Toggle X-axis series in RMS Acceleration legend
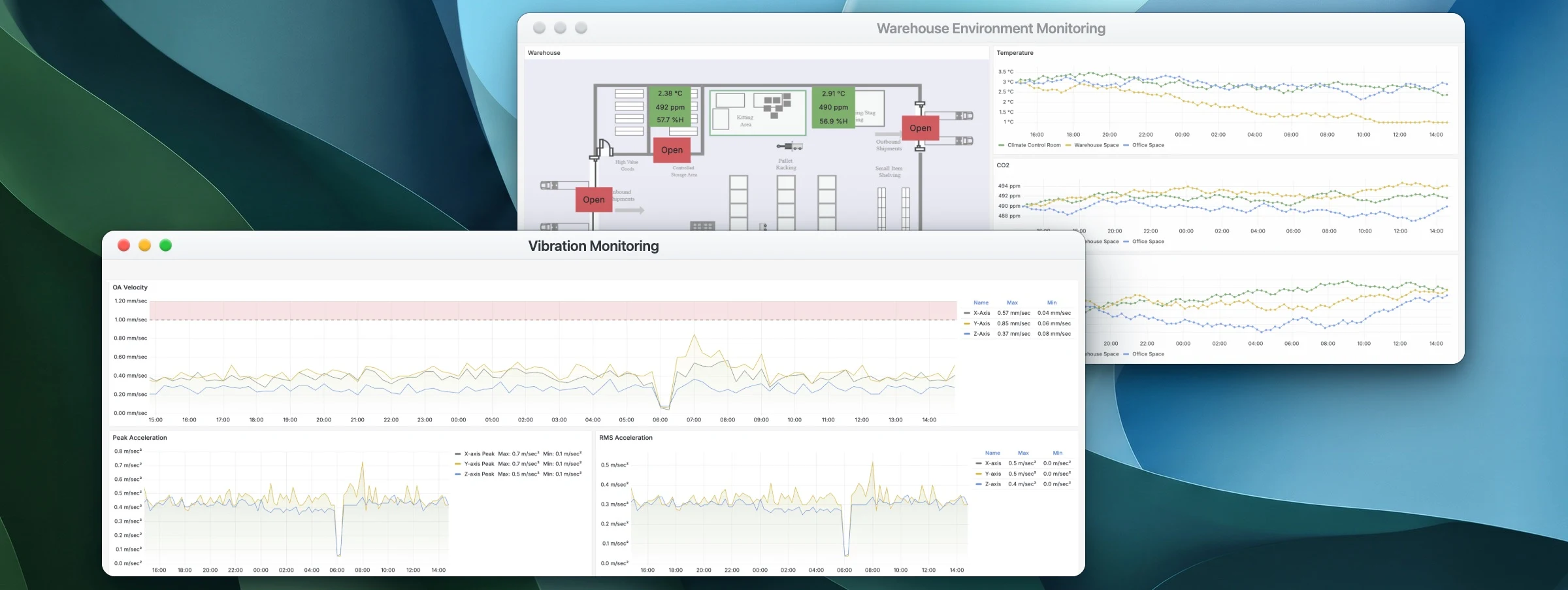The height and width of the screenshot is (590, 1568). click(x=992, y=463)
